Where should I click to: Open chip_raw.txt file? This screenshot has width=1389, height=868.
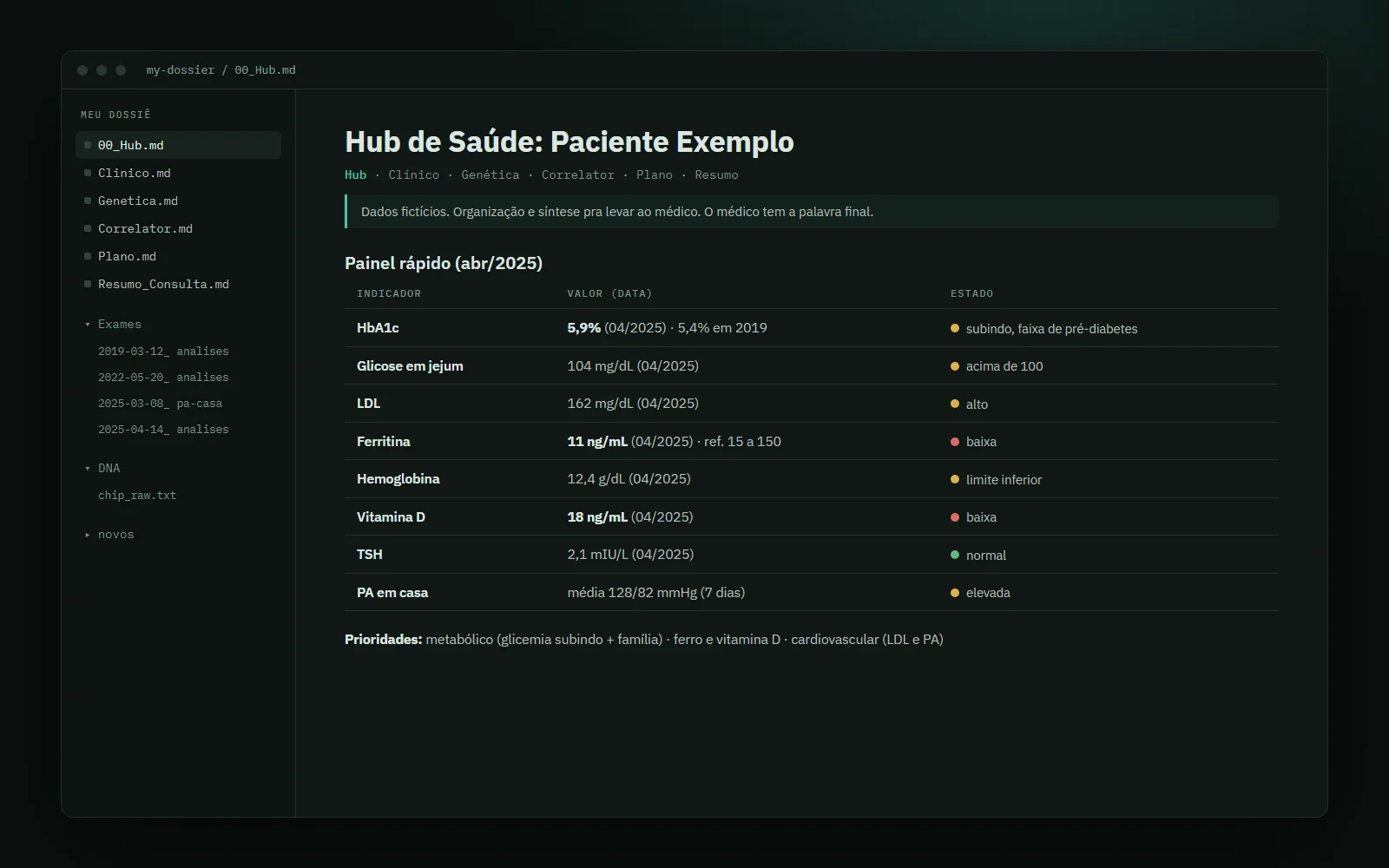click(x=137, y=495)
